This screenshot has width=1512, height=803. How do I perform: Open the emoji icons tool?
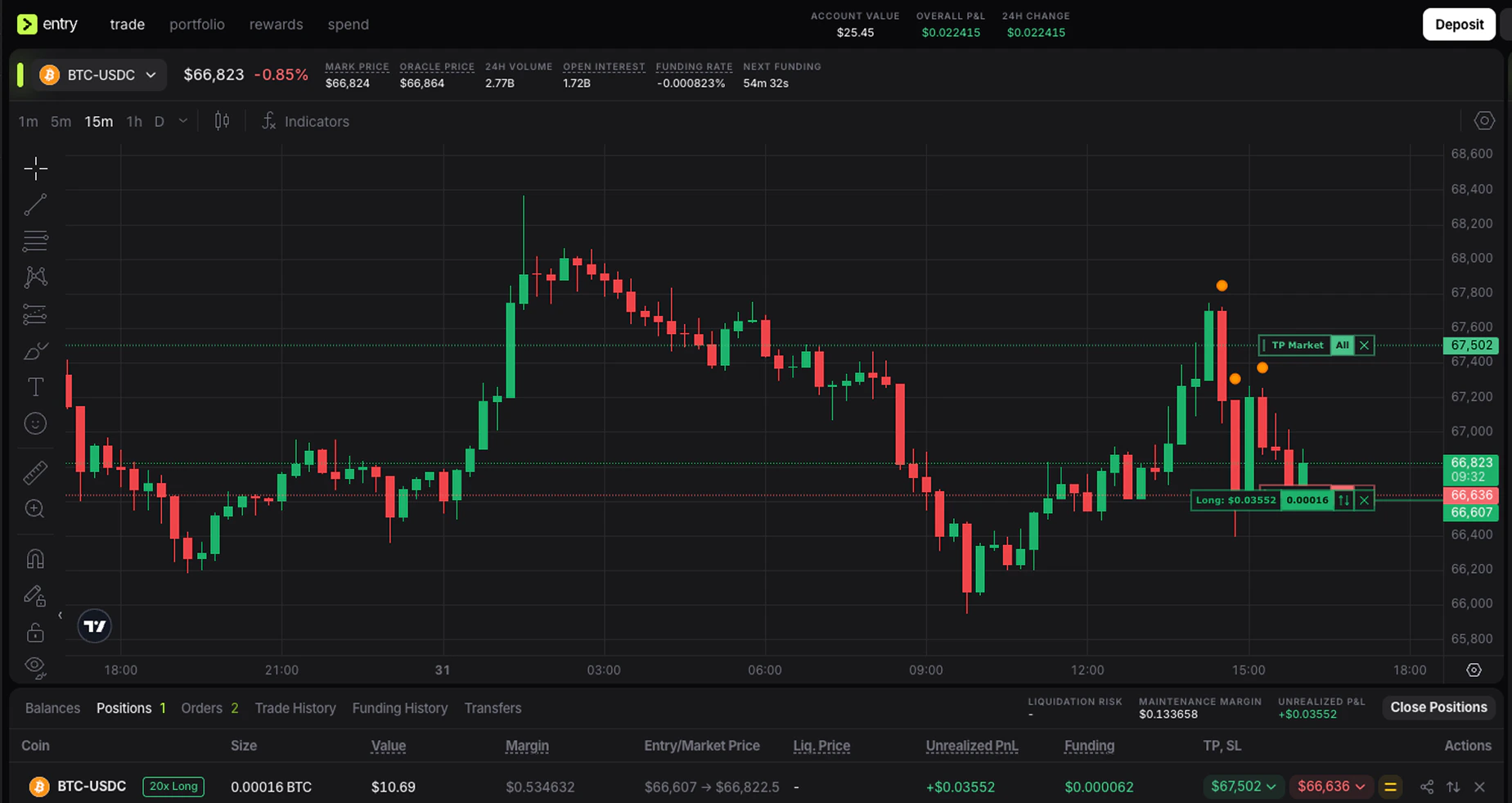(x=35, y=423)
